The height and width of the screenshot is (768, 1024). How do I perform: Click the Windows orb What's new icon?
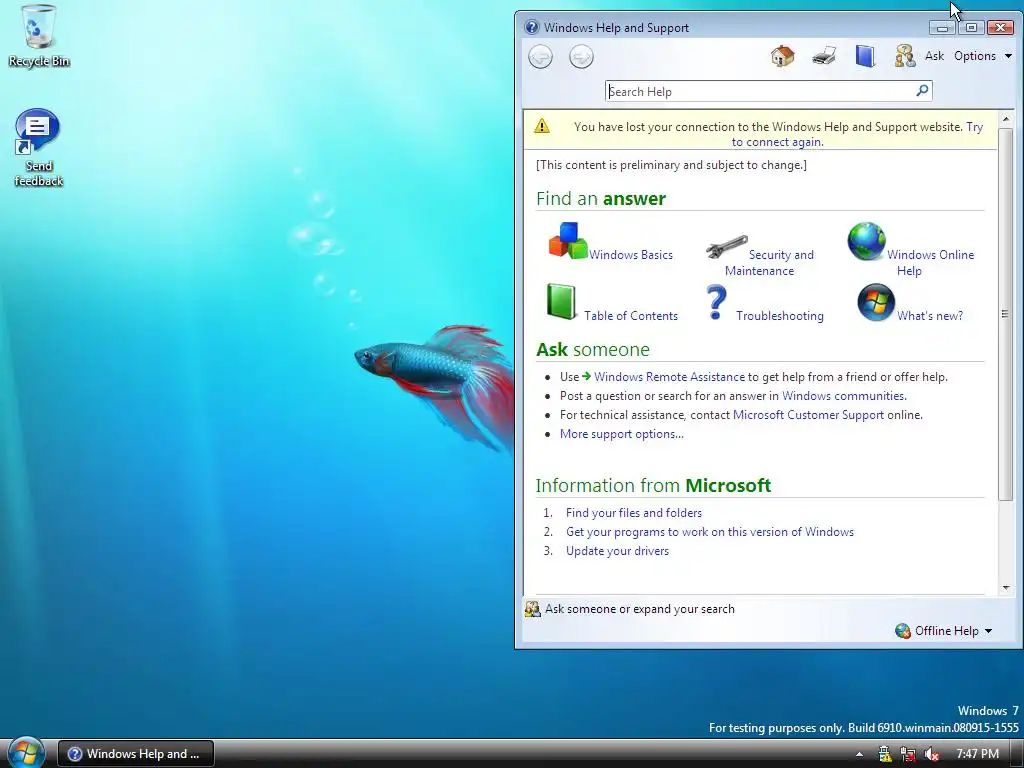coord(876,302)
